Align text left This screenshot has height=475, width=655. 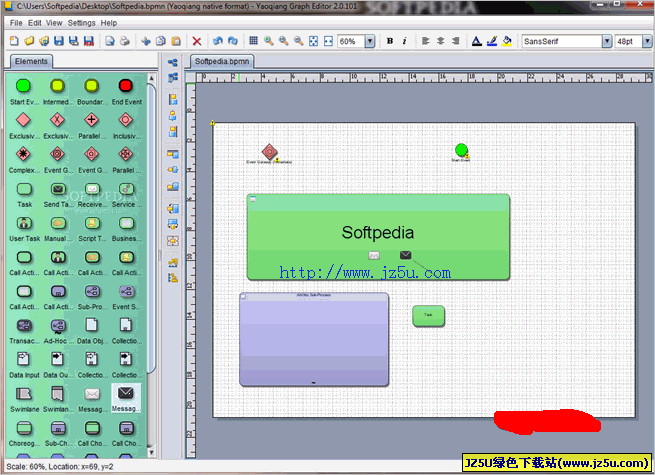tap(426, 41)
